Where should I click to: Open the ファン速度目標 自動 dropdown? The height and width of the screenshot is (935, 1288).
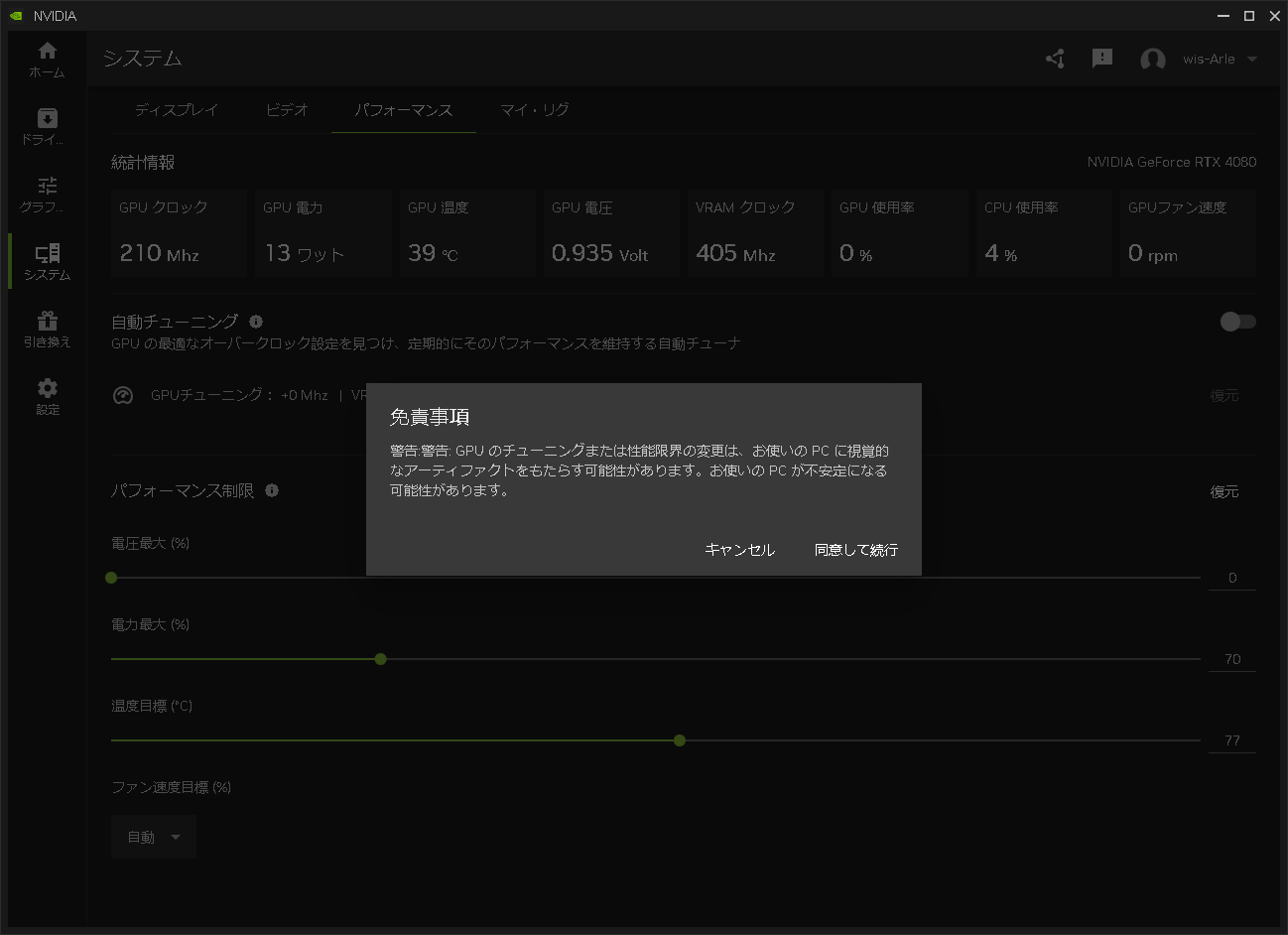[153, 836]
